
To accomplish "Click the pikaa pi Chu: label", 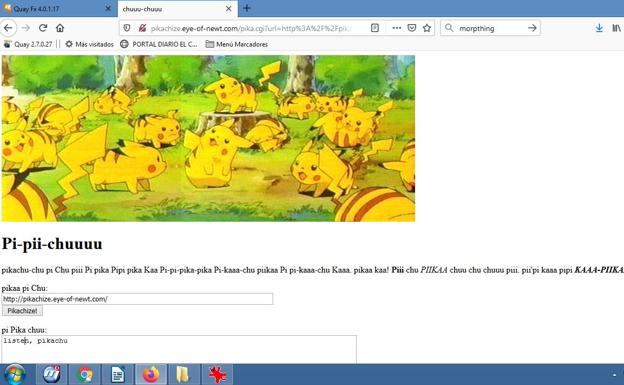I will (x=25, y=288).
